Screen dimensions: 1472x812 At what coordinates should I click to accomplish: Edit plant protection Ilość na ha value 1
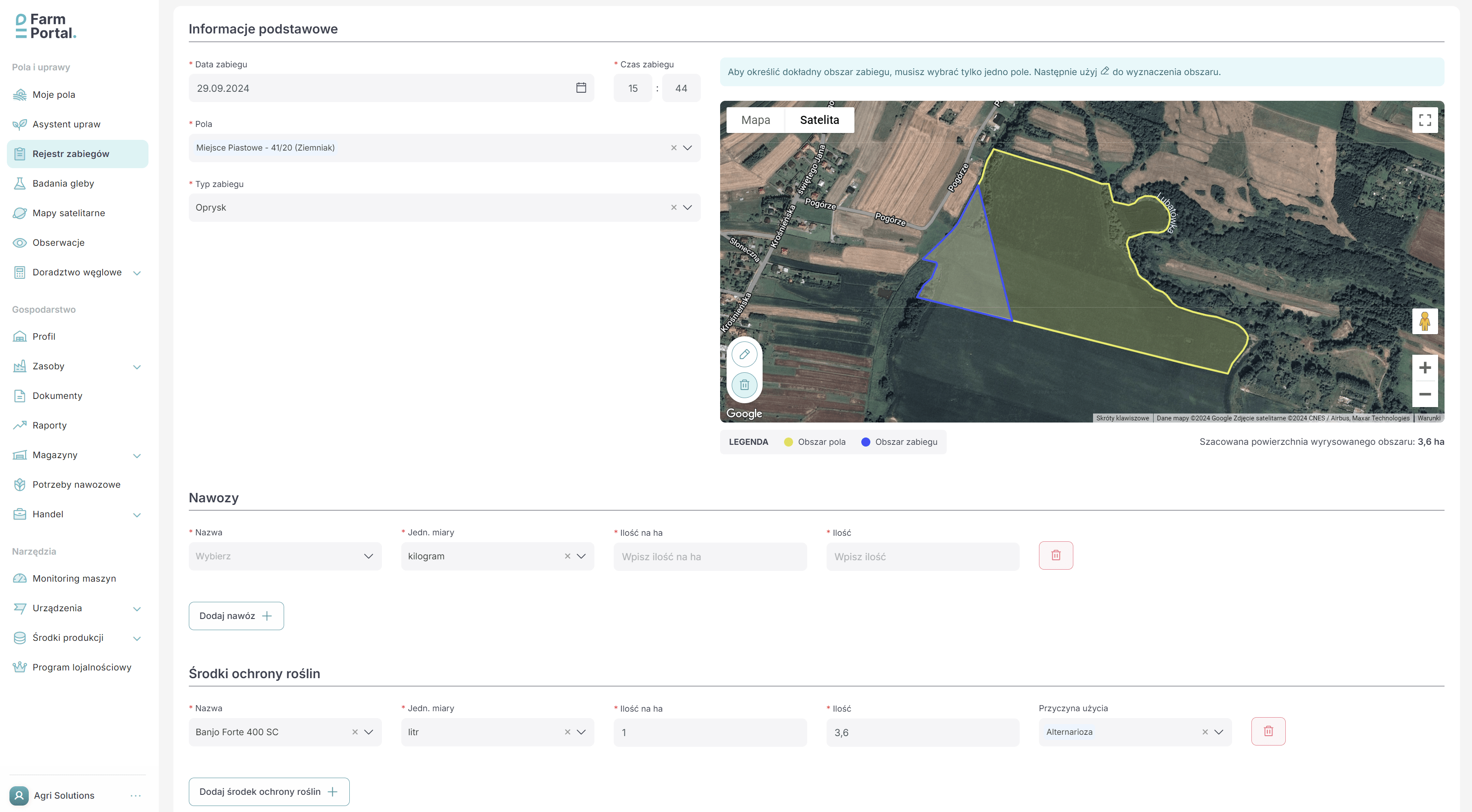(x=710, y=733)
